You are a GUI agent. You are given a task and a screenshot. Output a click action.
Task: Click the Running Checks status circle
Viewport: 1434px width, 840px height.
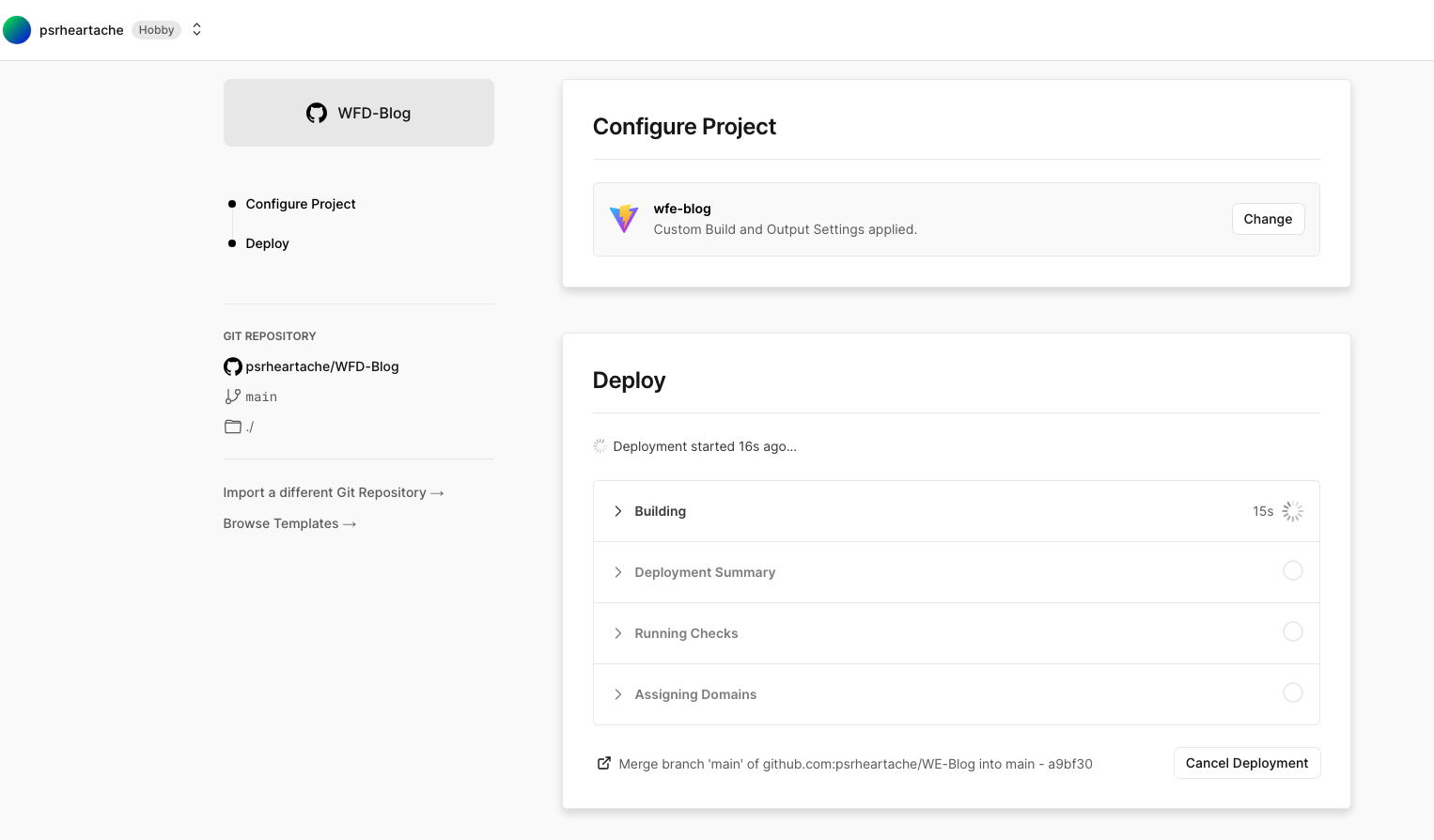1293,631
